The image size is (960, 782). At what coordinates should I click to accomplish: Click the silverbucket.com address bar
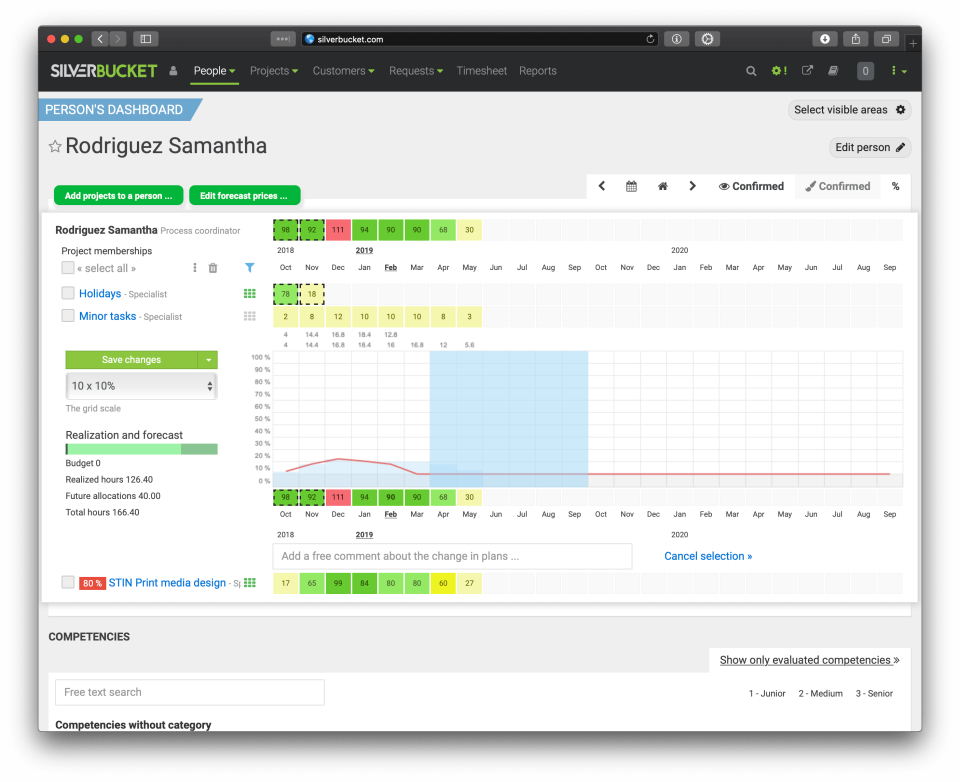click(479, 39)
